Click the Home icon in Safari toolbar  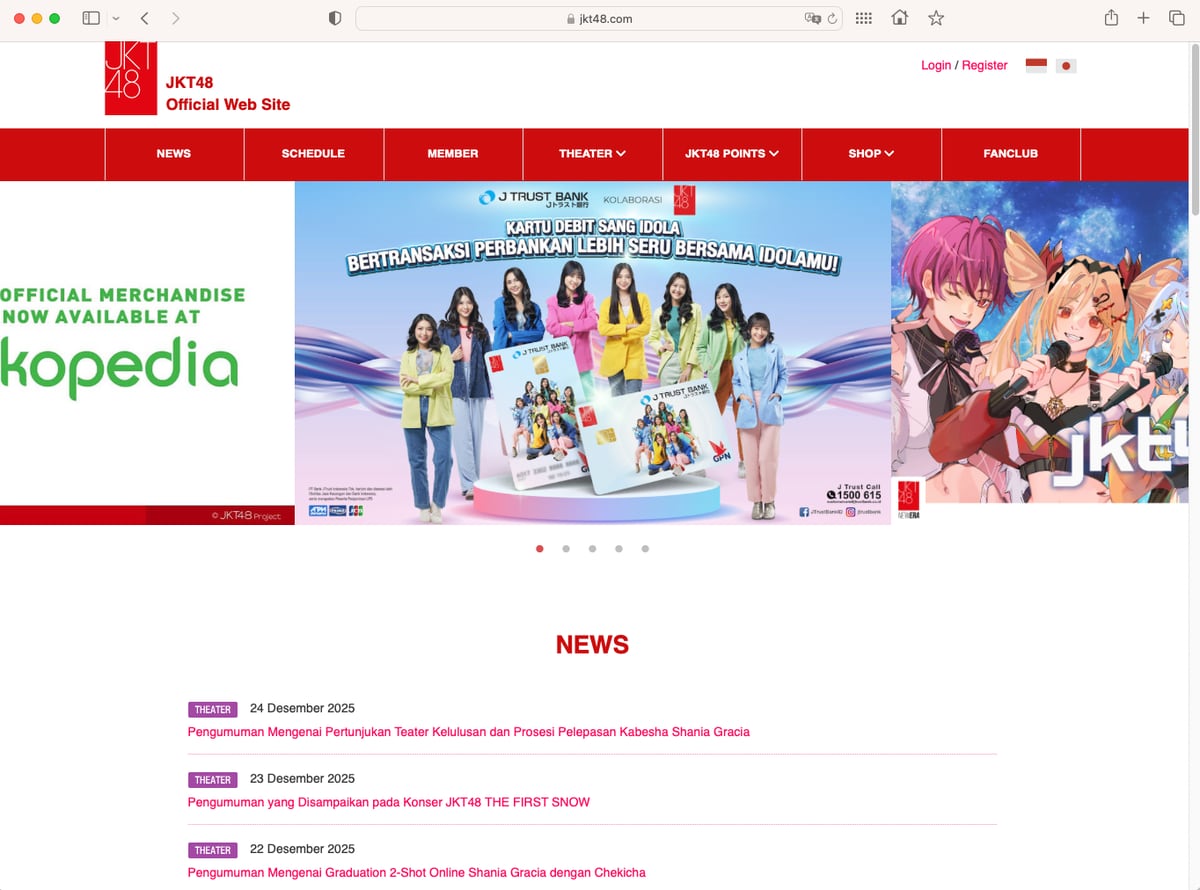pos(899,17)
